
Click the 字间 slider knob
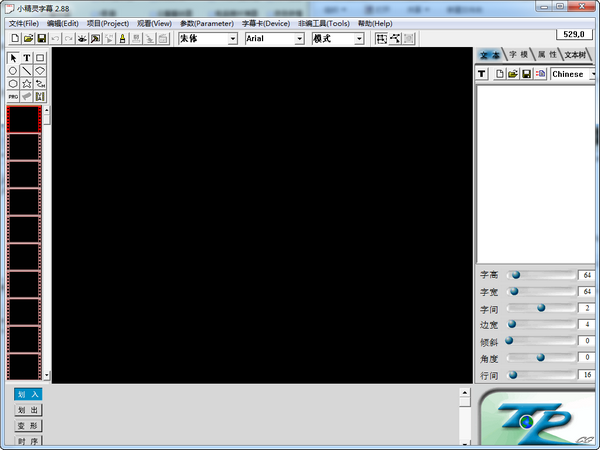541,308
